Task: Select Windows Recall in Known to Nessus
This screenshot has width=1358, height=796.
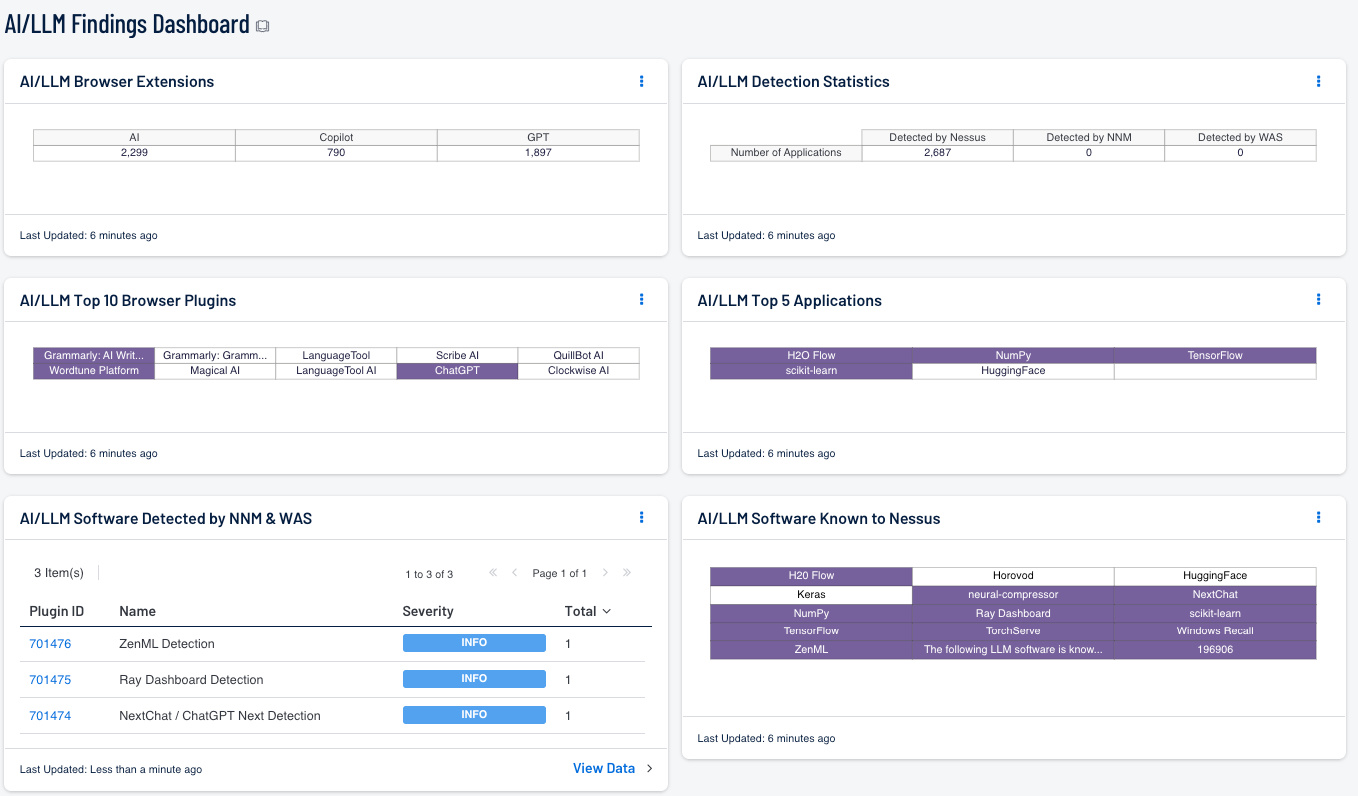Action: pos(1215,631)
